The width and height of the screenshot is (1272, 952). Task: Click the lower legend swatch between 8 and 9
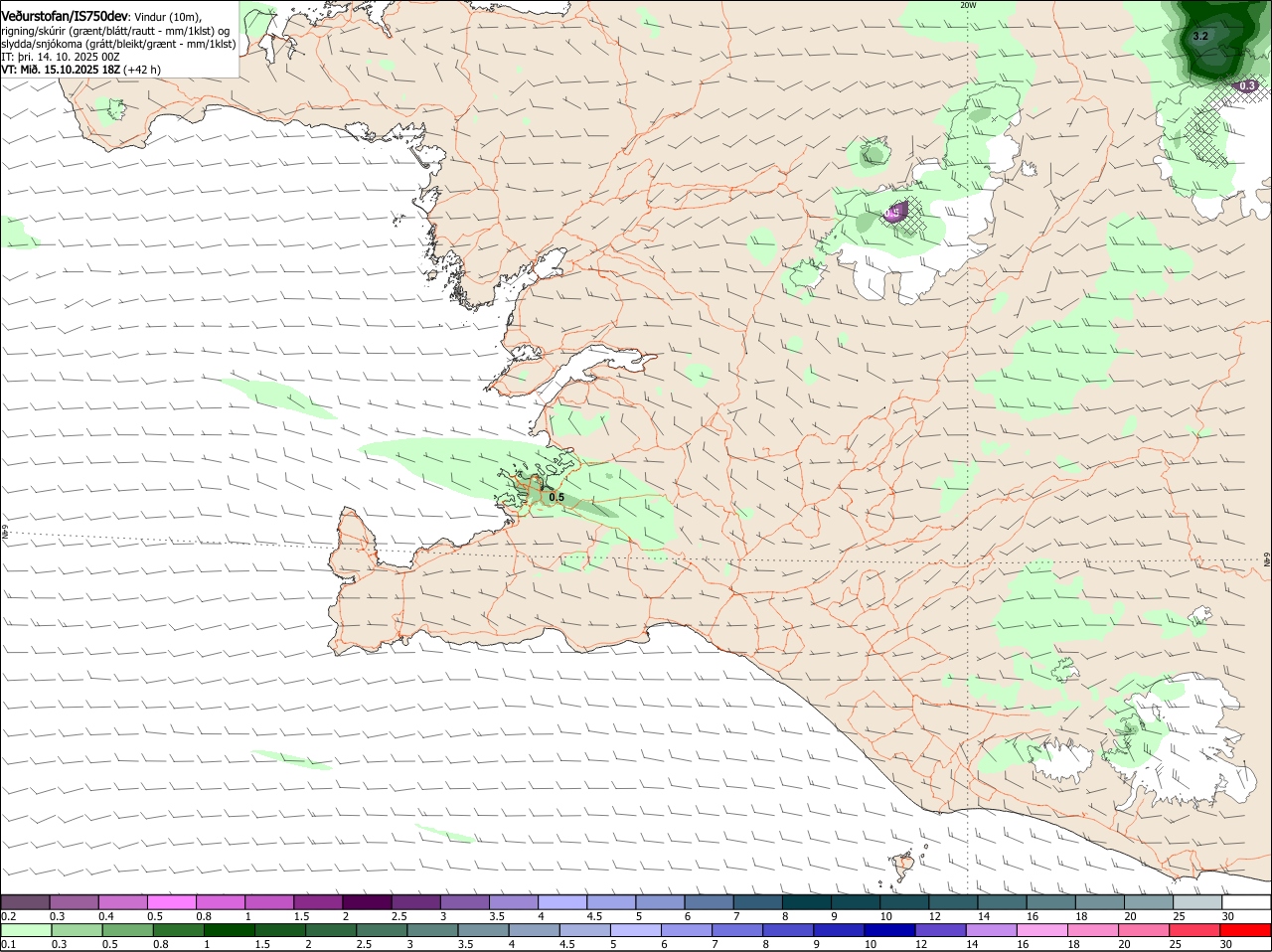tap(790, 930)
